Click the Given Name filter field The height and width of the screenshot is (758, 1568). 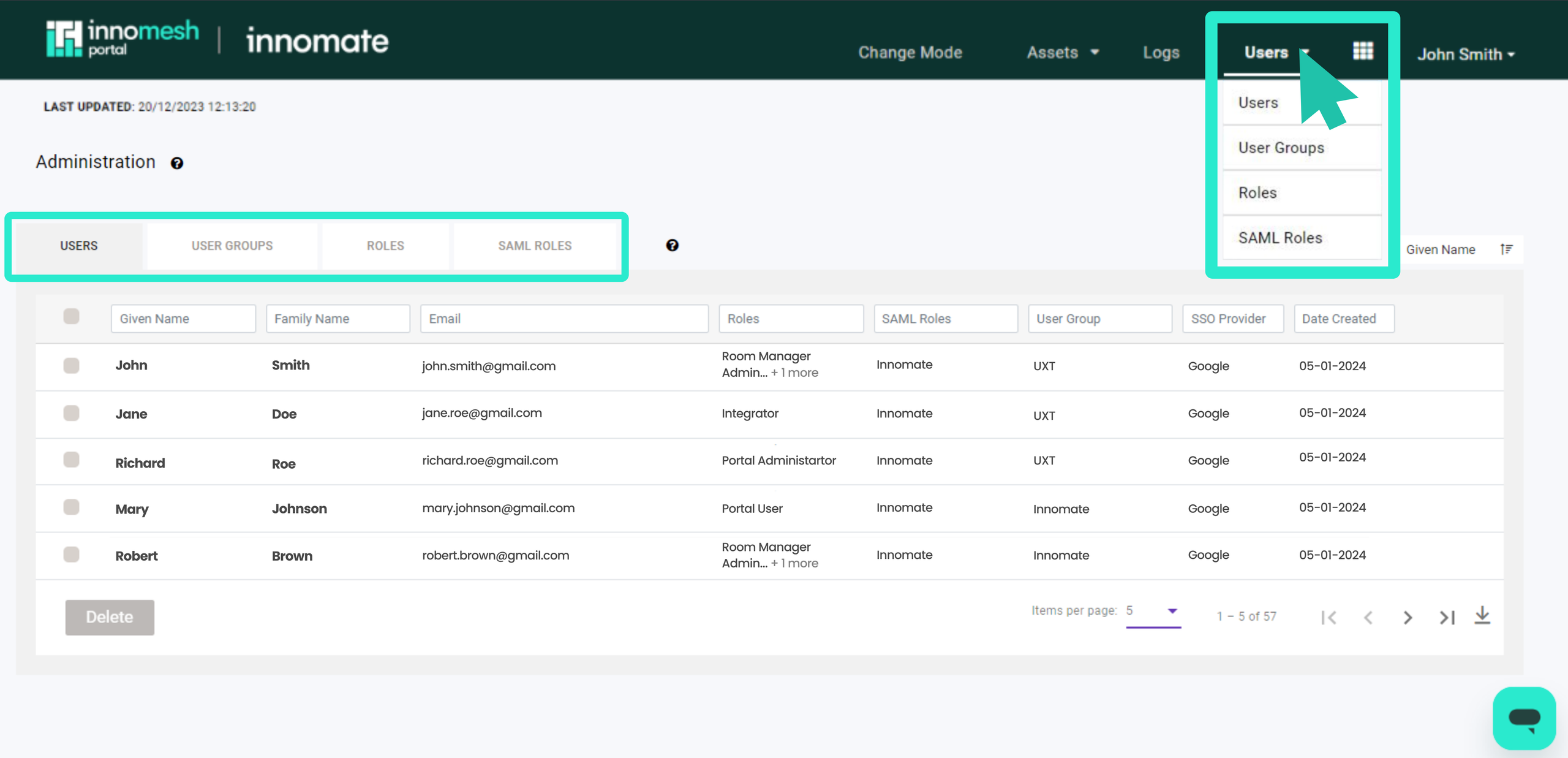pyautogui.click(x=183, y=319)
